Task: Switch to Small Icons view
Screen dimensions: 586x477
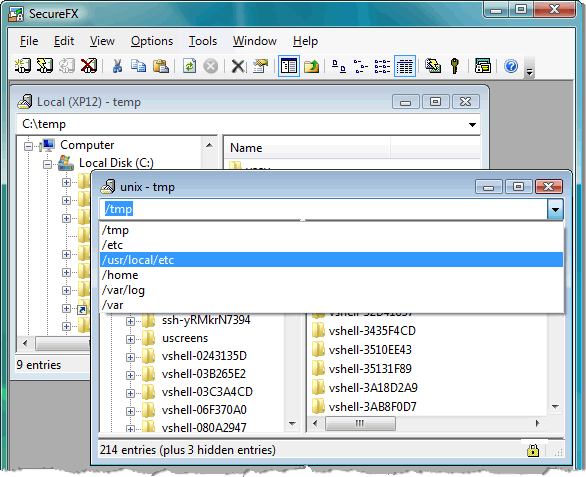Action: point(360,66)
